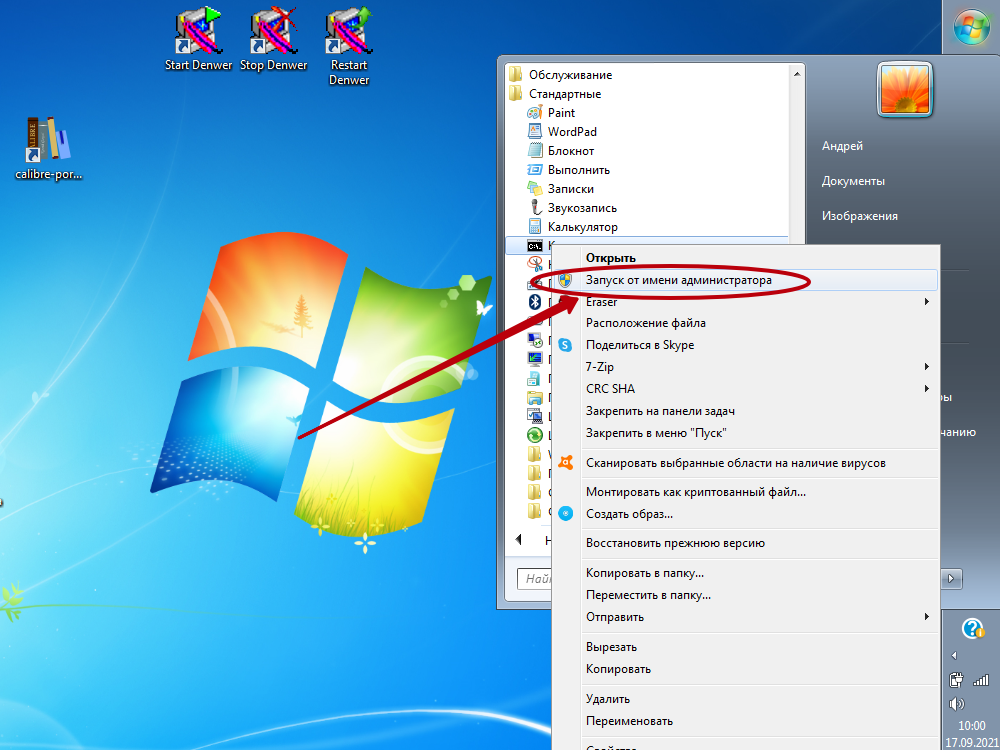Click the volume speaker tray icon
The width and height of the screenshot is (1000, 750).
pos(955,703)
